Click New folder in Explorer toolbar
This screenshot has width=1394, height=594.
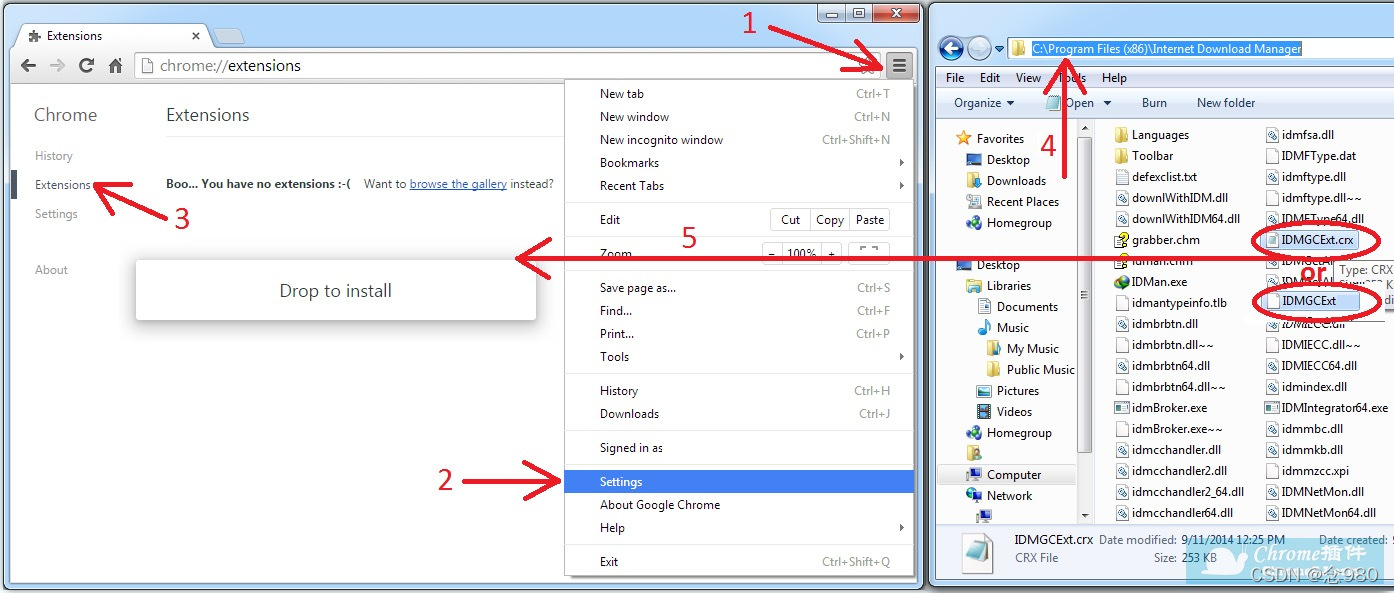[1226, 103]
